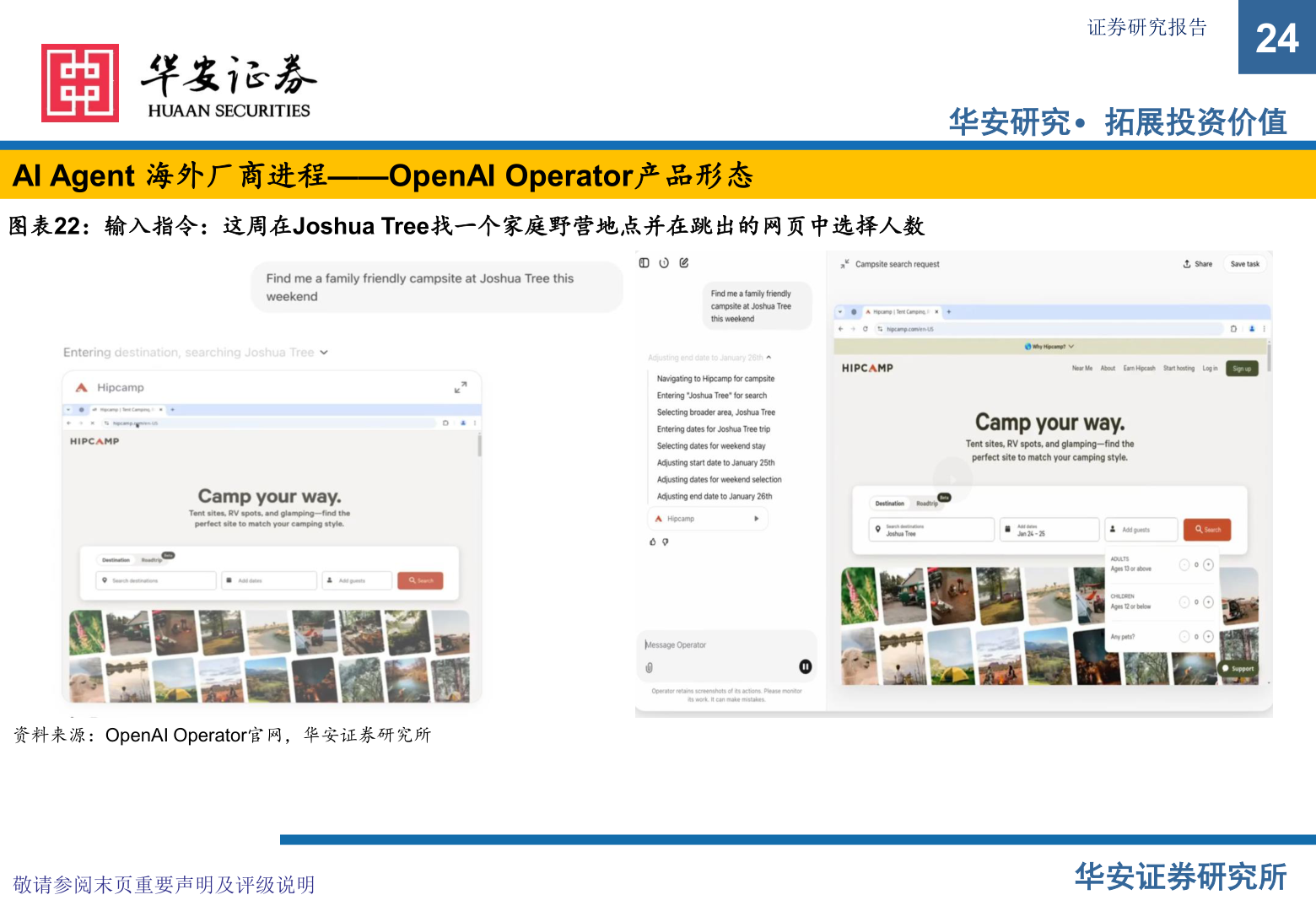
Task: Click address bar in left screenshot browser
Action: click(268, 423)
